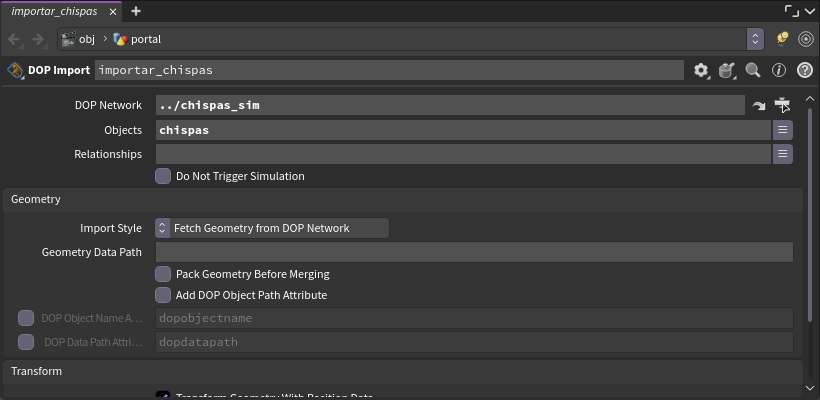
Task: Click the dopobjectname attribute field
Action: (x=474, y=318)
